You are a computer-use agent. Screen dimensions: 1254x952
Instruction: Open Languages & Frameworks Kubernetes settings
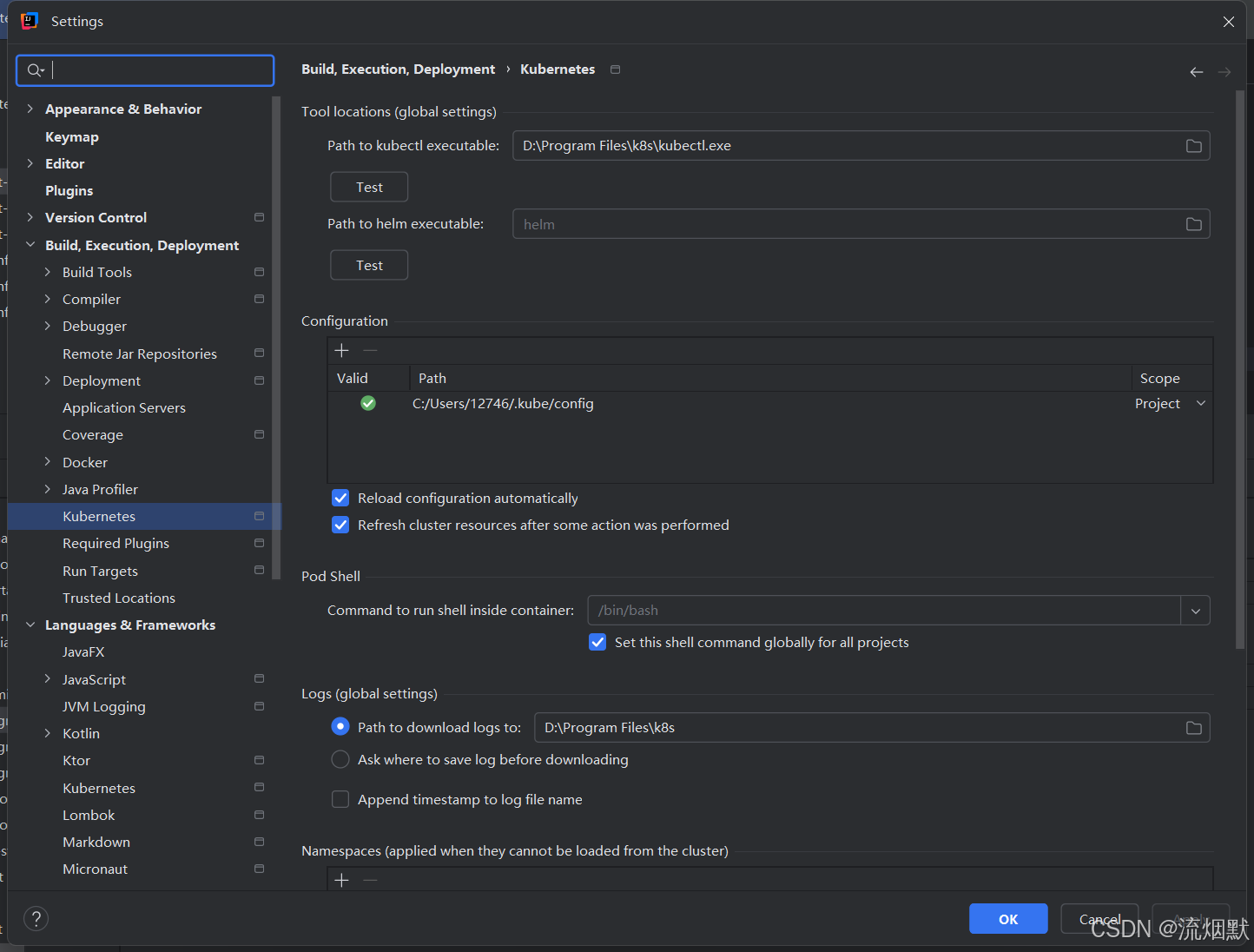tap(98, 788)
